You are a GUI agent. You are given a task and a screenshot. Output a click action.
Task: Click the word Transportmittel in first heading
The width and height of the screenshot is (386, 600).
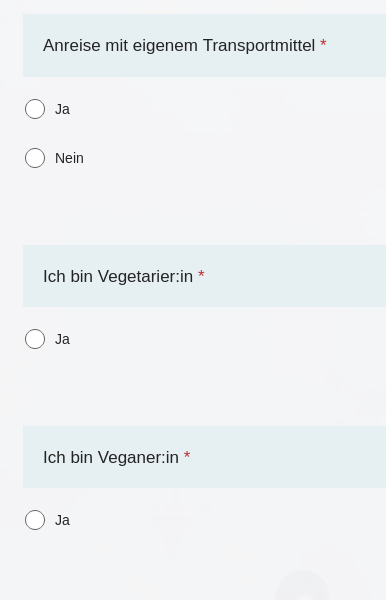tap(259, 46)
